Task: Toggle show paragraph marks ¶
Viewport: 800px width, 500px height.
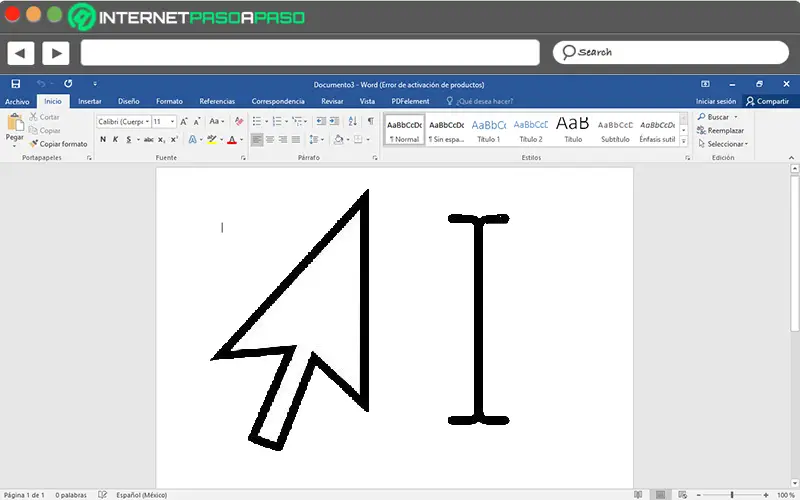Action: pyautogui.click(x=370, y=121)
